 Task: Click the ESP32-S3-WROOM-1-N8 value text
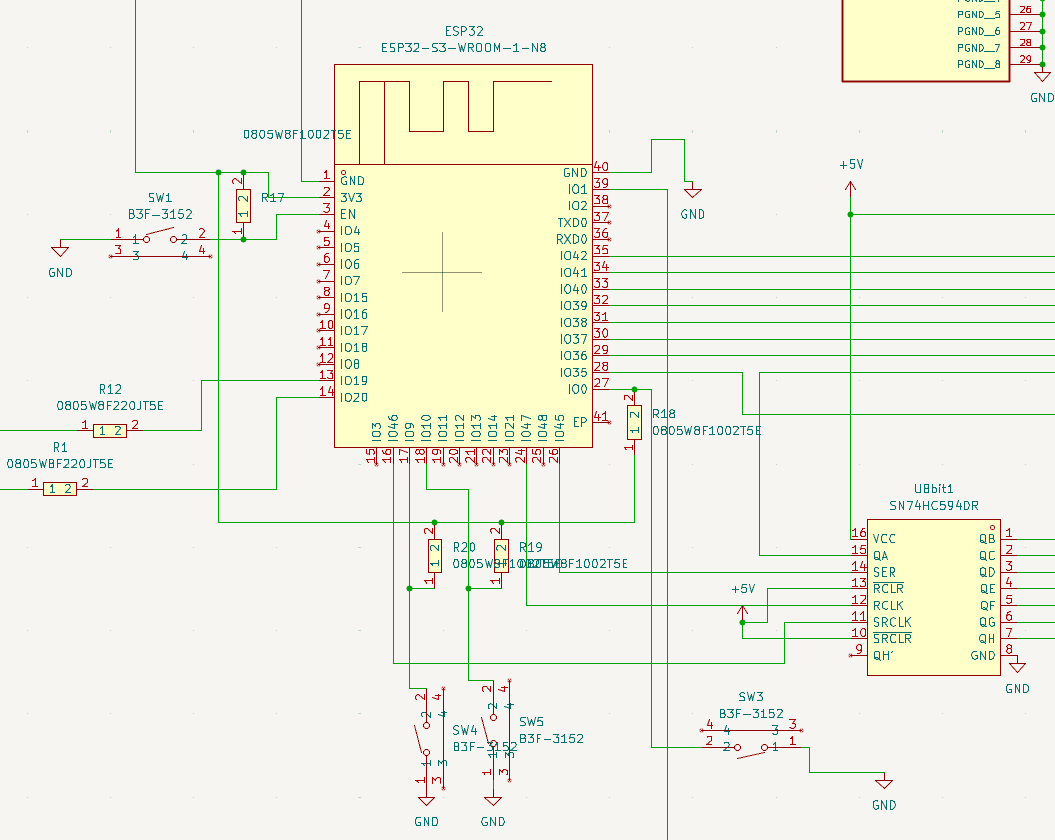pyautogui.click(x=464, y=48)
